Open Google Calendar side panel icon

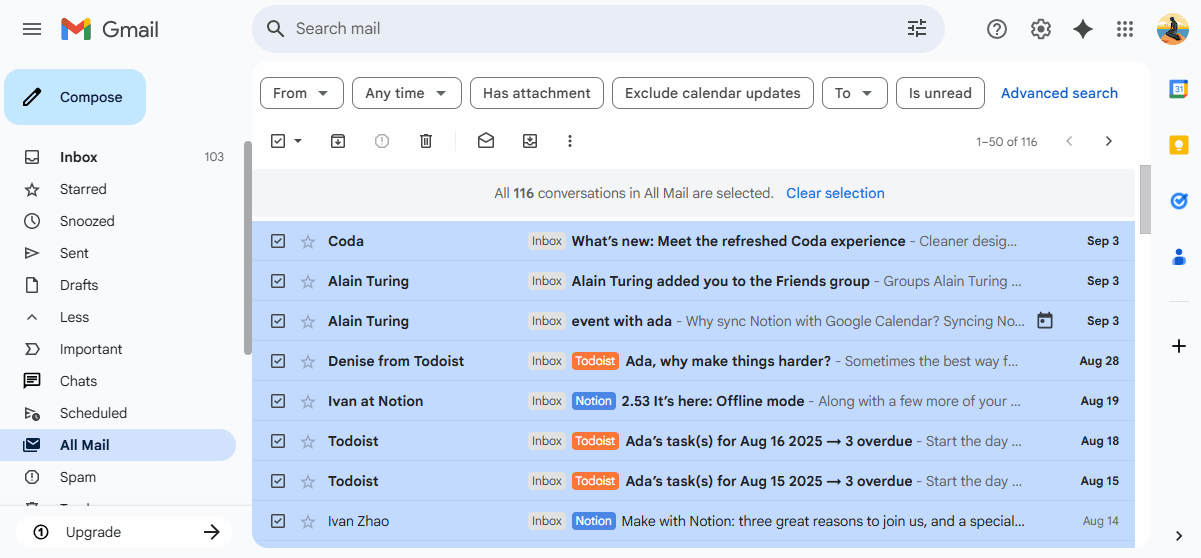point(1179,89)
